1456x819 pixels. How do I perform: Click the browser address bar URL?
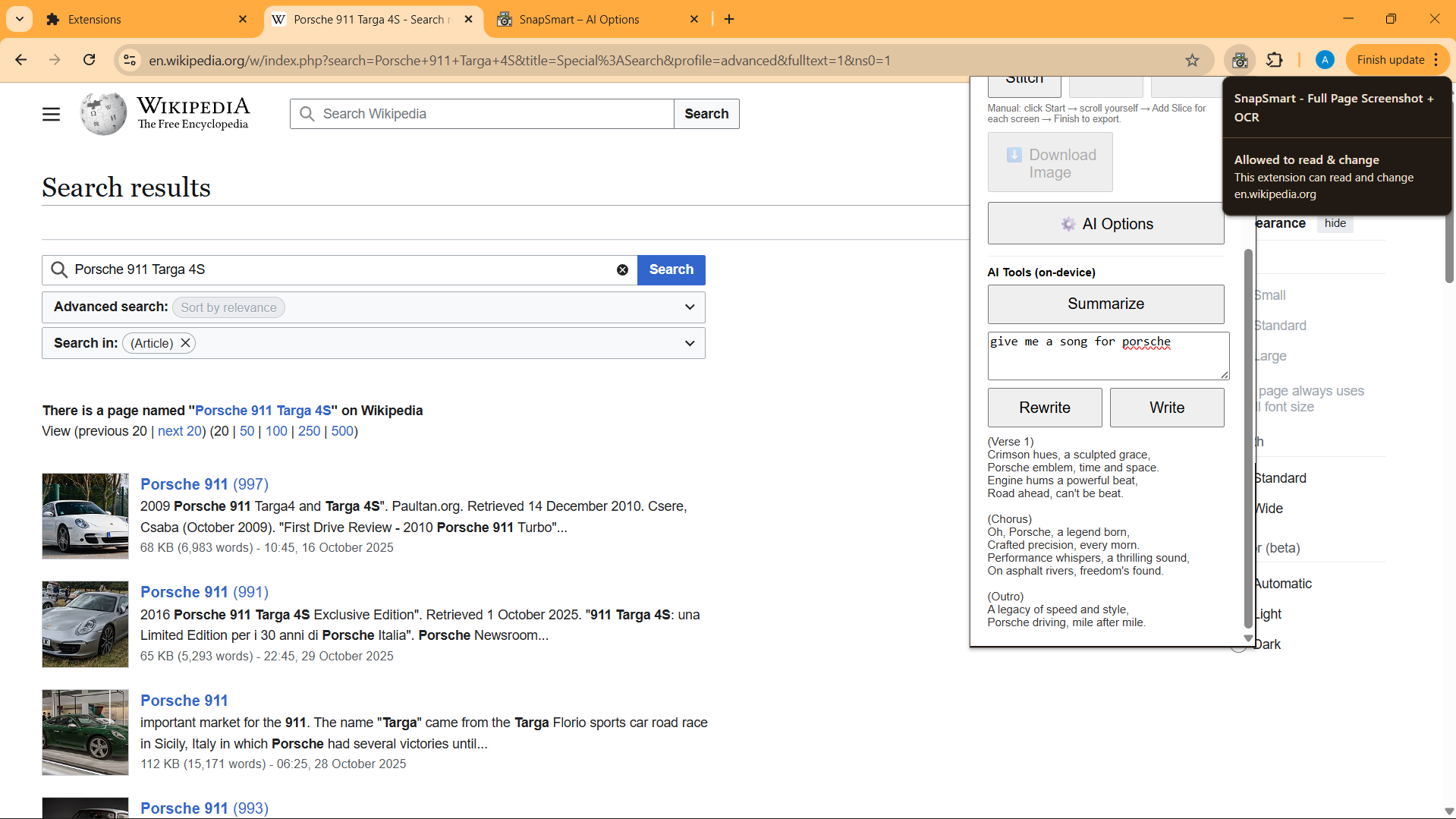[x=519, y=60]
